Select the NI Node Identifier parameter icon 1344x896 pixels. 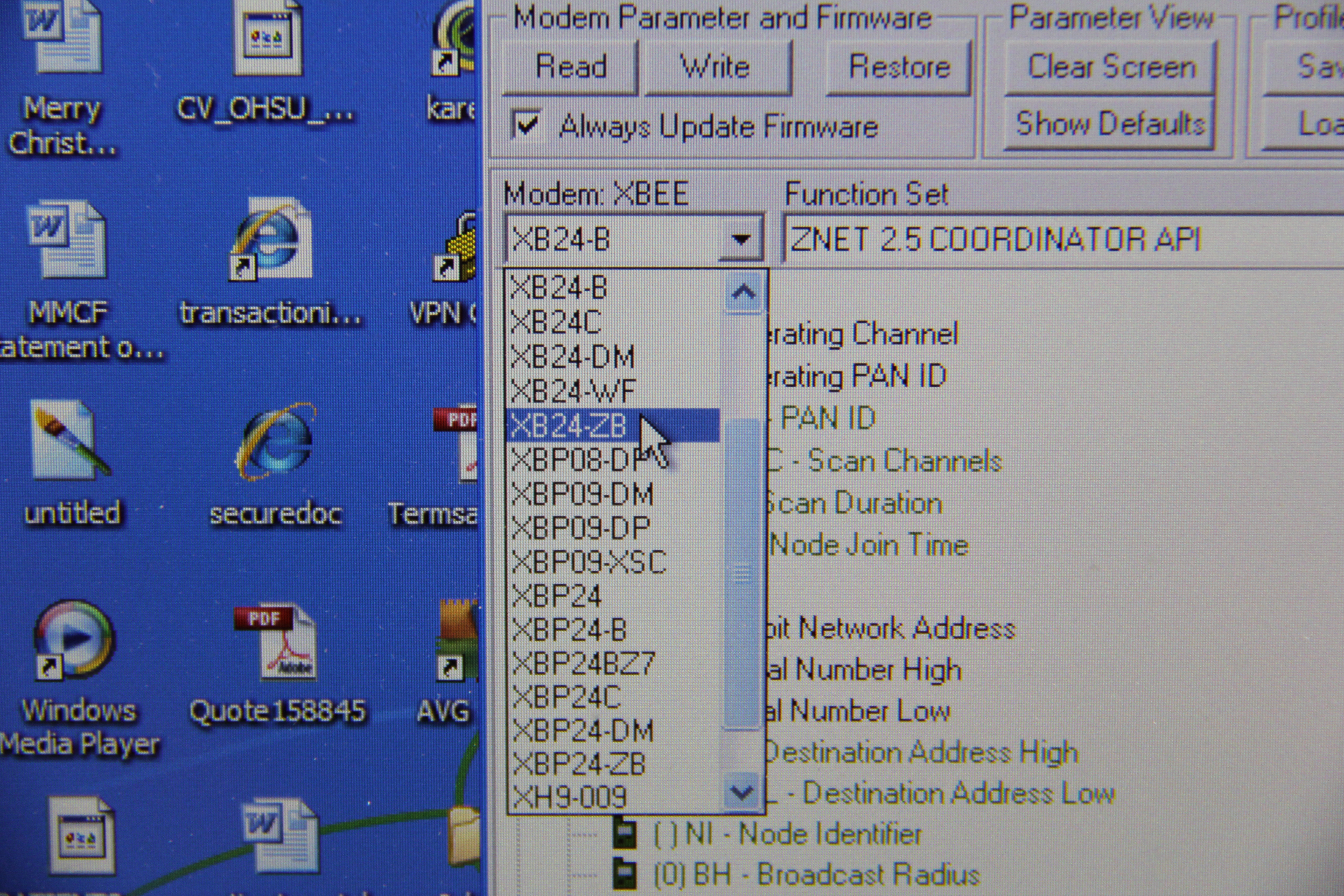624,834
